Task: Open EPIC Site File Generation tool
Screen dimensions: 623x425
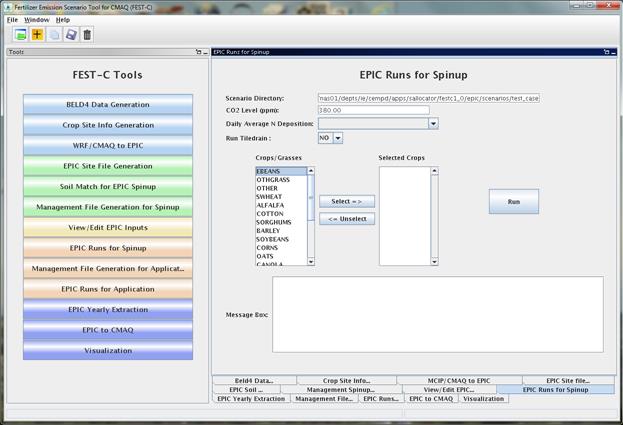Action: pyautogui.click(x=108, y=166)
